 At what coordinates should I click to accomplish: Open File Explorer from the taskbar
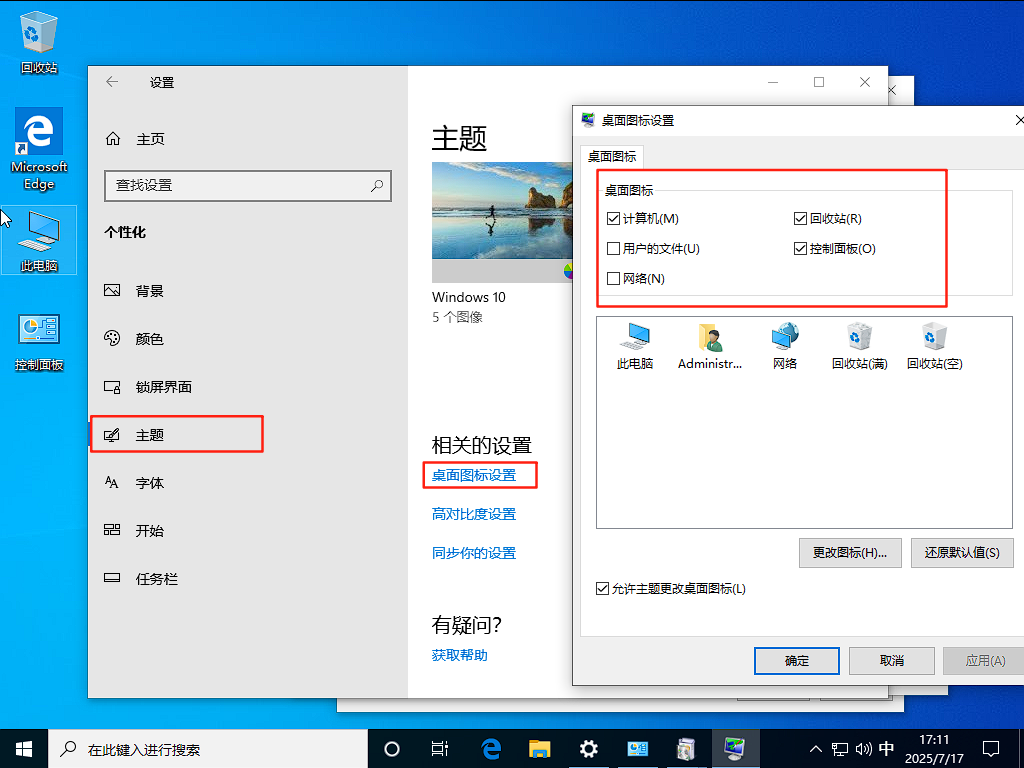pos(540,748)
